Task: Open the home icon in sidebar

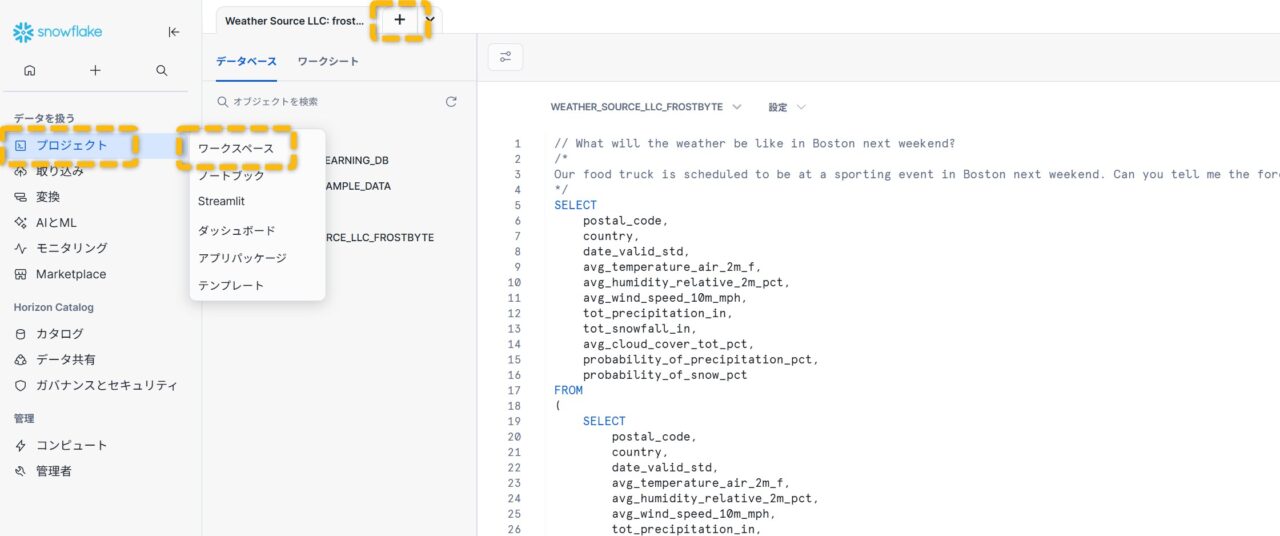Action: 30,71
